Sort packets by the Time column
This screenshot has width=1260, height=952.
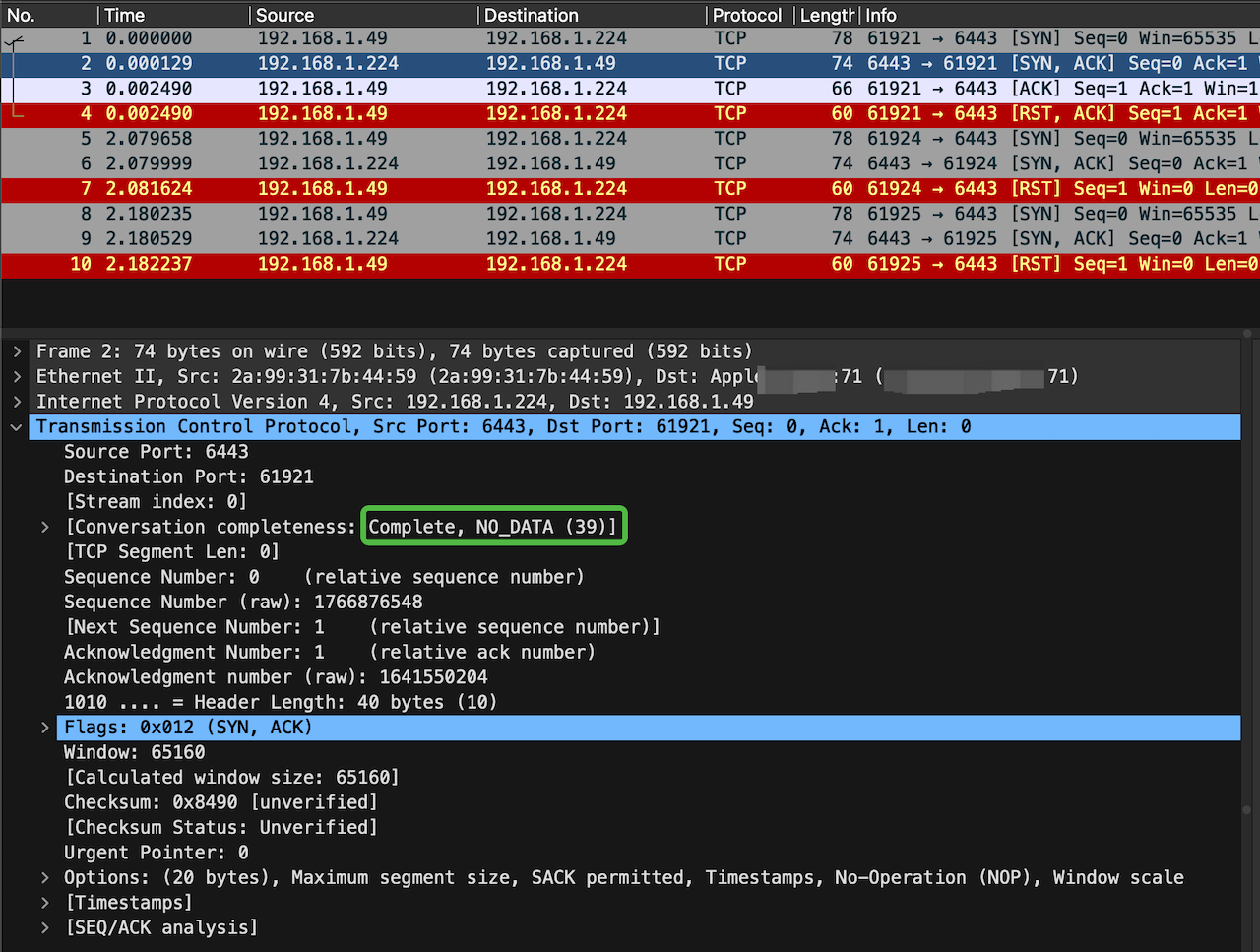click(x=125, y=15)
